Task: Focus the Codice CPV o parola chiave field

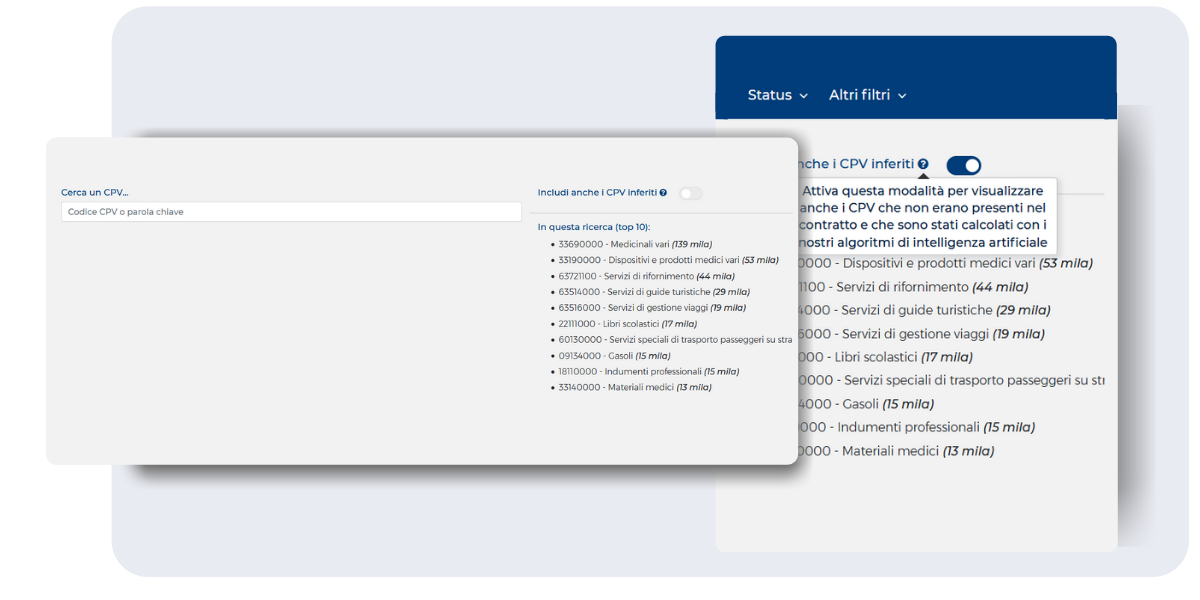Action: pos(291,212)
